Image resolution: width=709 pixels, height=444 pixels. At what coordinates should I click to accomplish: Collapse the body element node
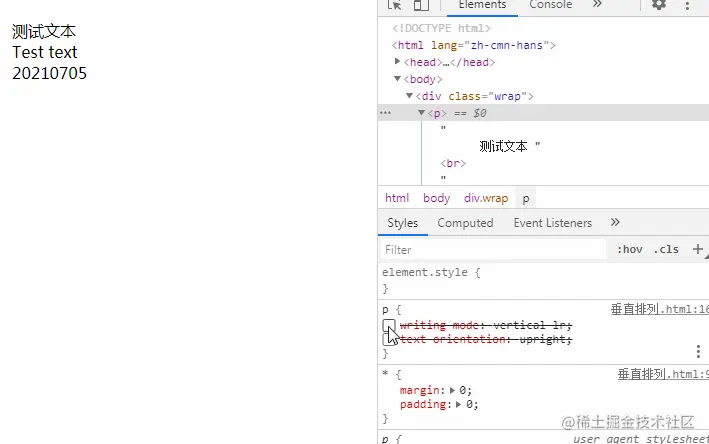397,79
